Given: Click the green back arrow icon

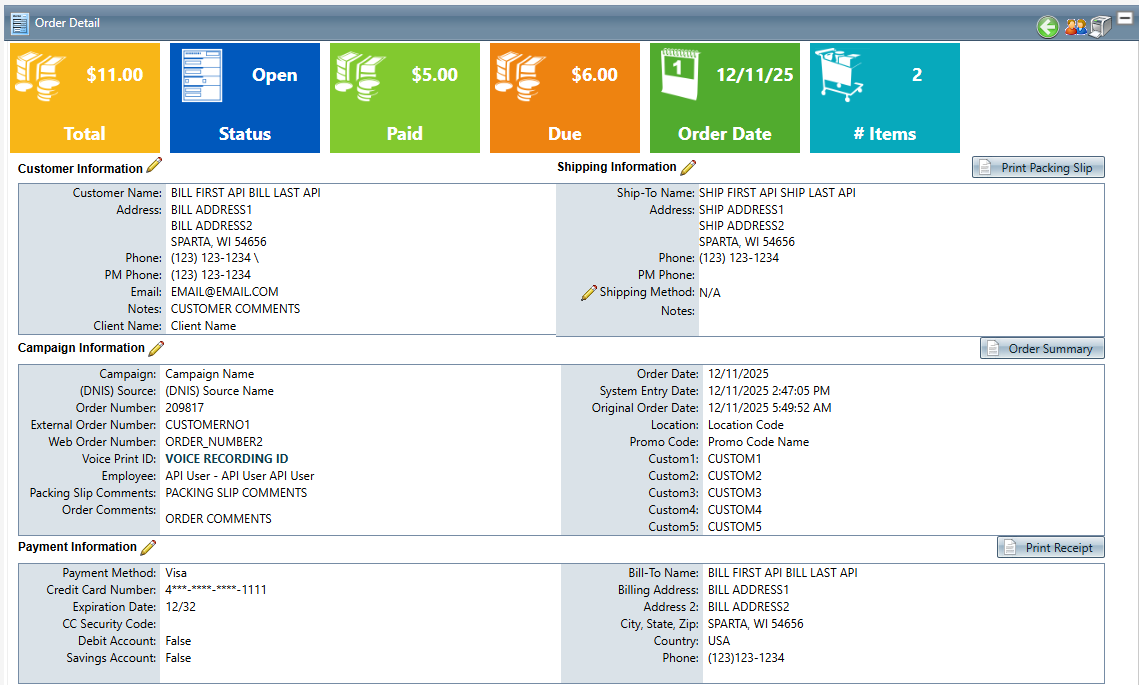Looking at the screenshot, I should [1047, 27].
